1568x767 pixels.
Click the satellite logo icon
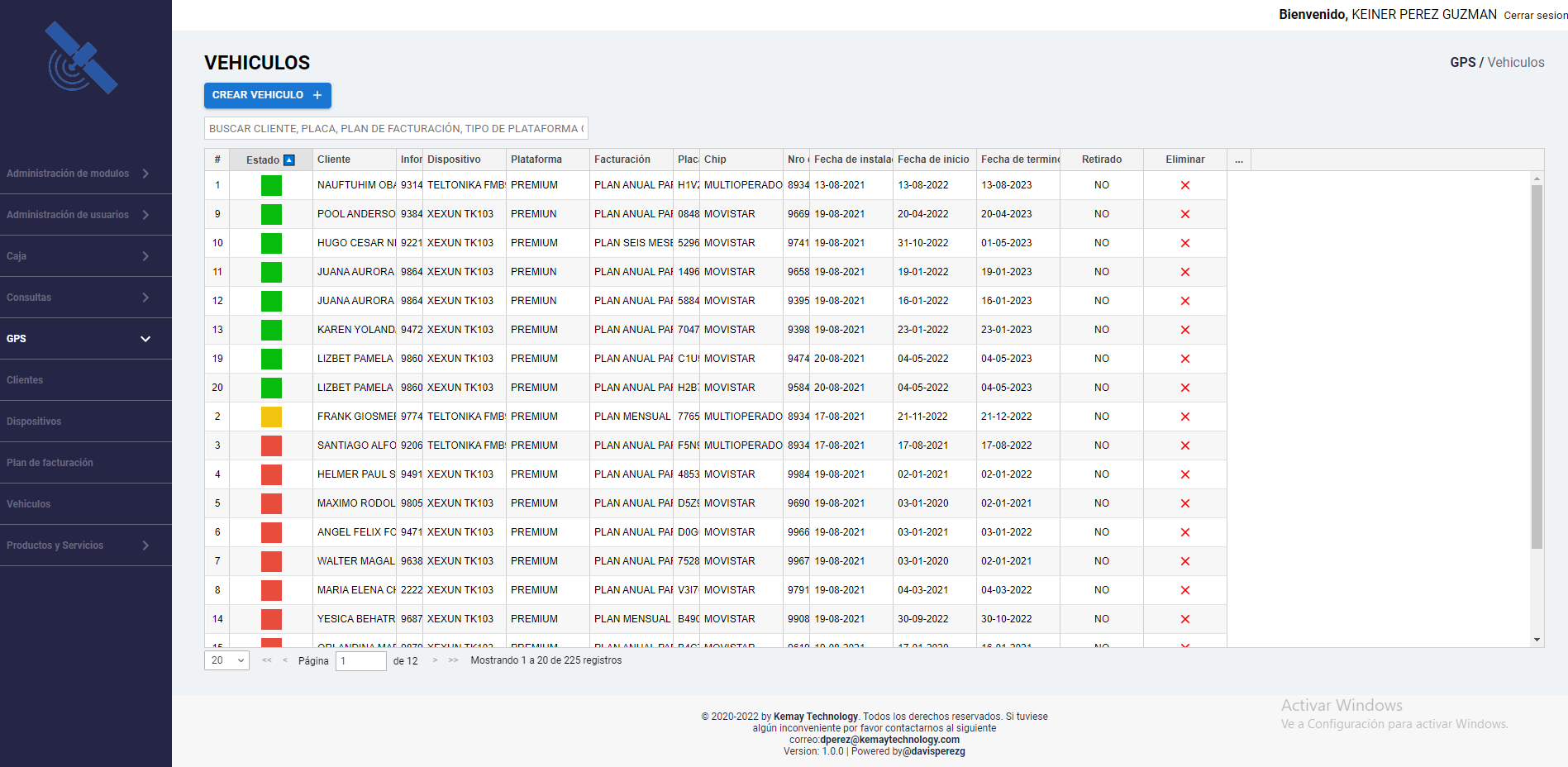click(81, 59)
